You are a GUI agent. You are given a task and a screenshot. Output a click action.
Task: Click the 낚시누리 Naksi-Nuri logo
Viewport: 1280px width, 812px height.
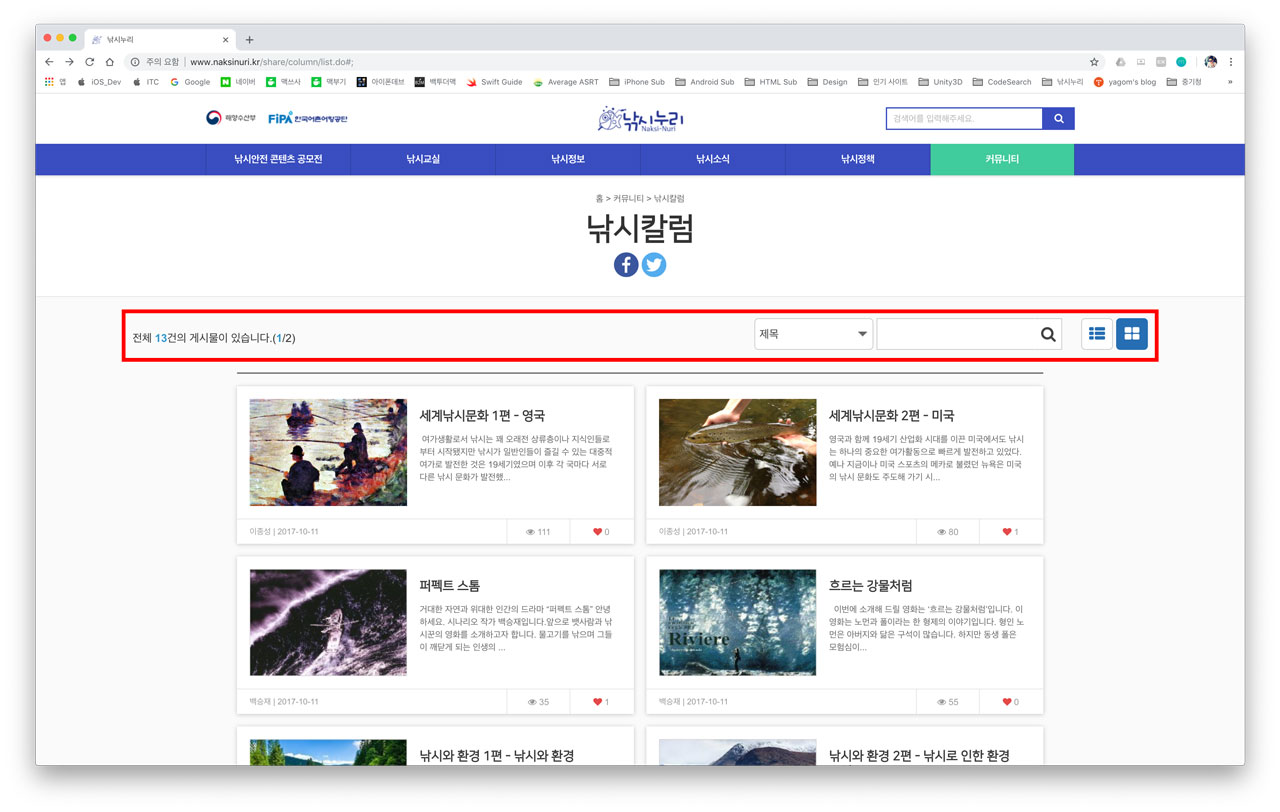pyautogui.click(x=640, y=118)
